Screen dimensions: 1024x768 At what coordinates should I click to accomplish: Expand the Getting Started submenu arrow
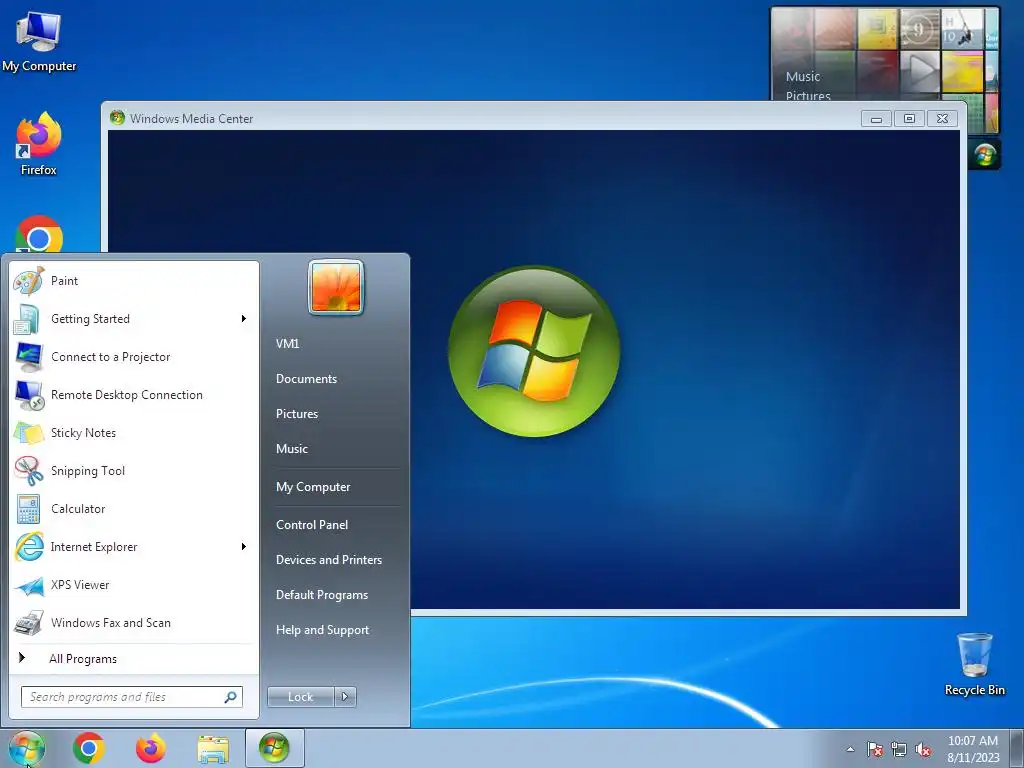tap(244, 319)
